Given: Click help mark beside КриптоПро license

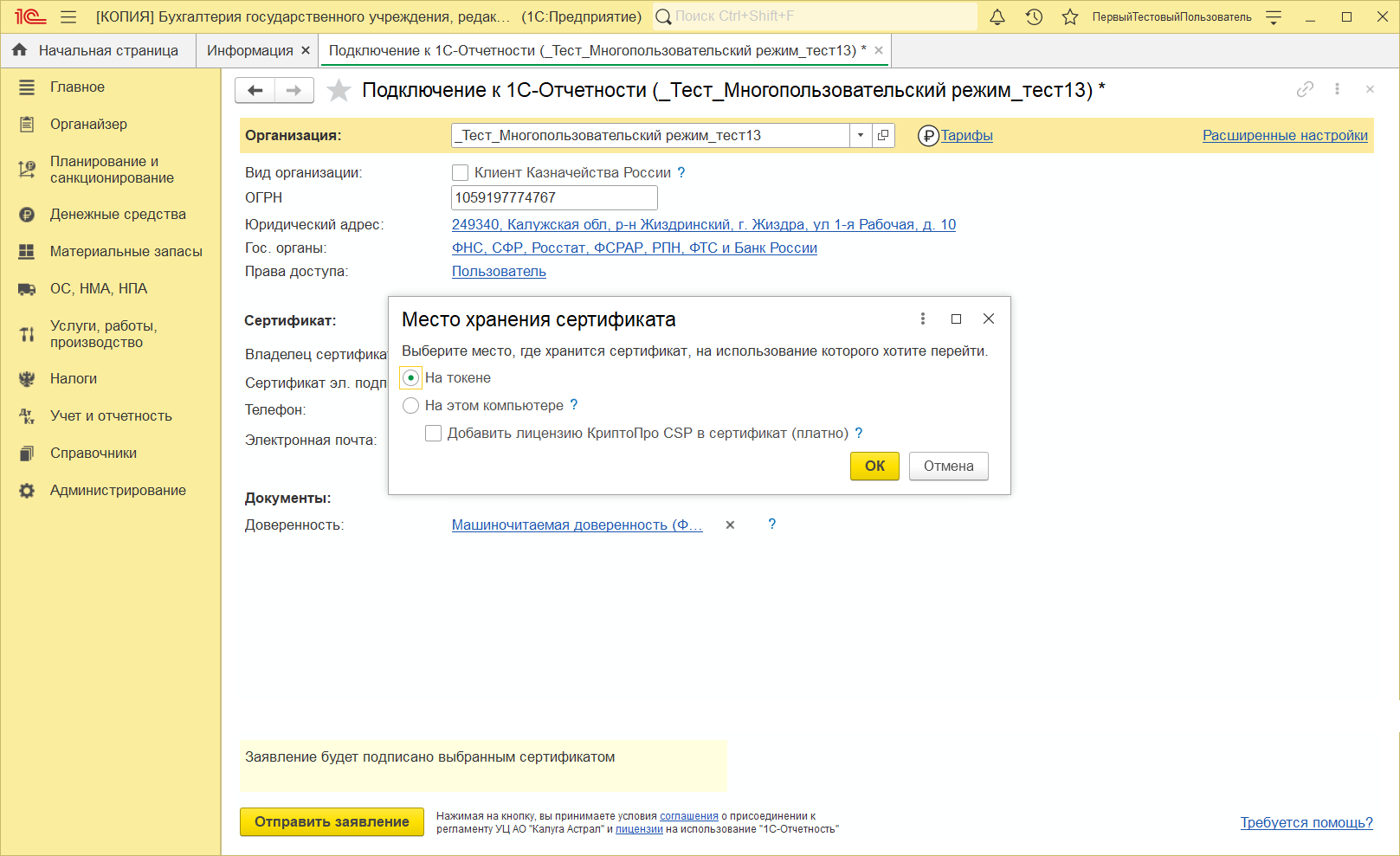Looking at the screenshot, I should (859, 433).
